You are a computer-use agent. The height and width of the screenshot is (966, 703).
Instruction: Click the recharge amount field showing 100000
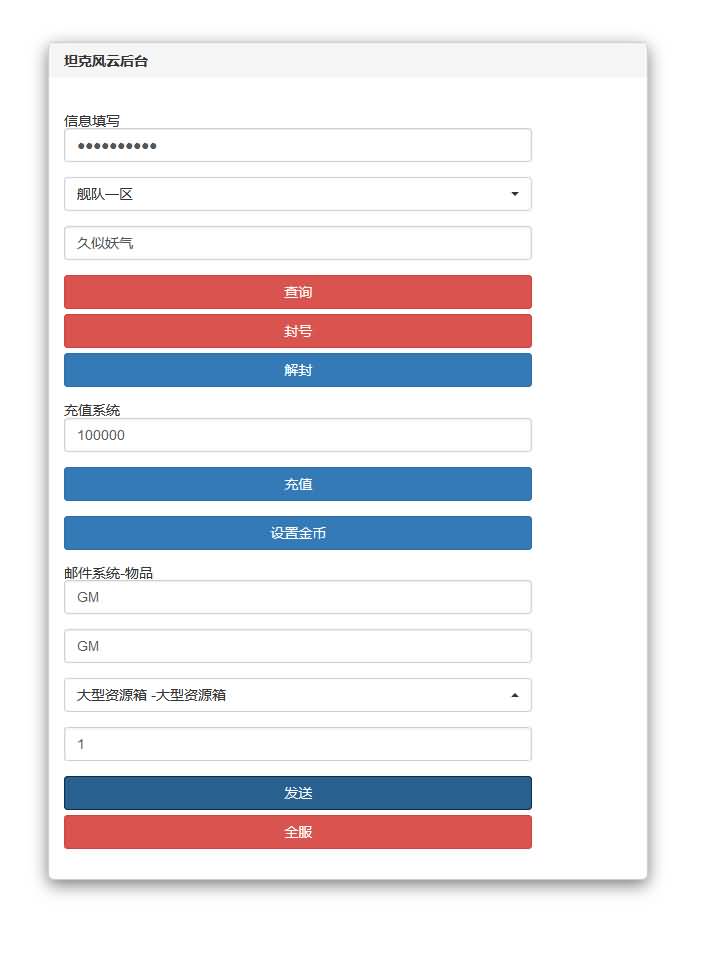pyautogui.click(x=297, y=435)
